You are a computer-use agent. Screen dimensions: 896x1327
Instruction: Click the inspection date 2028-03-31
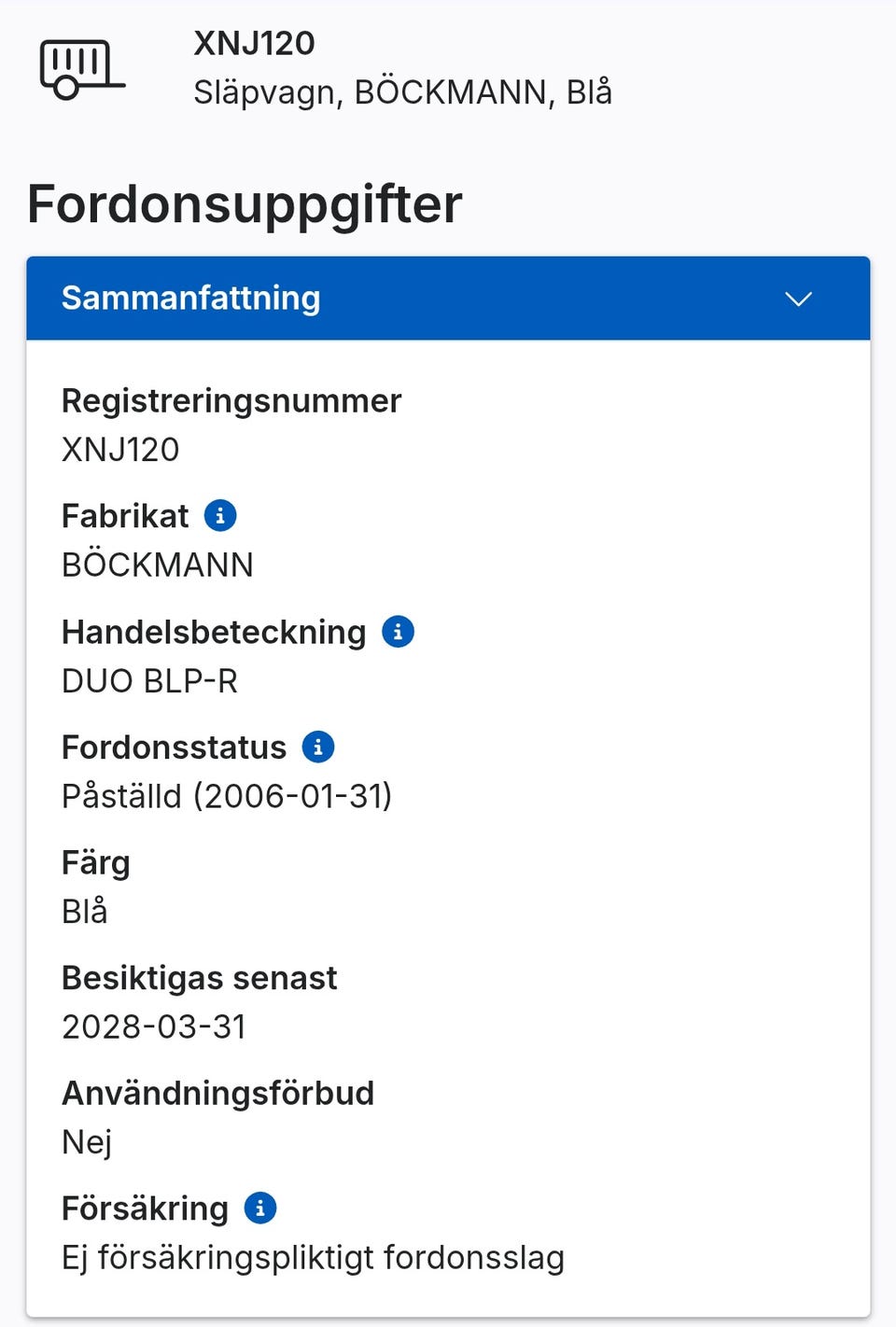tap(154, 1027)
